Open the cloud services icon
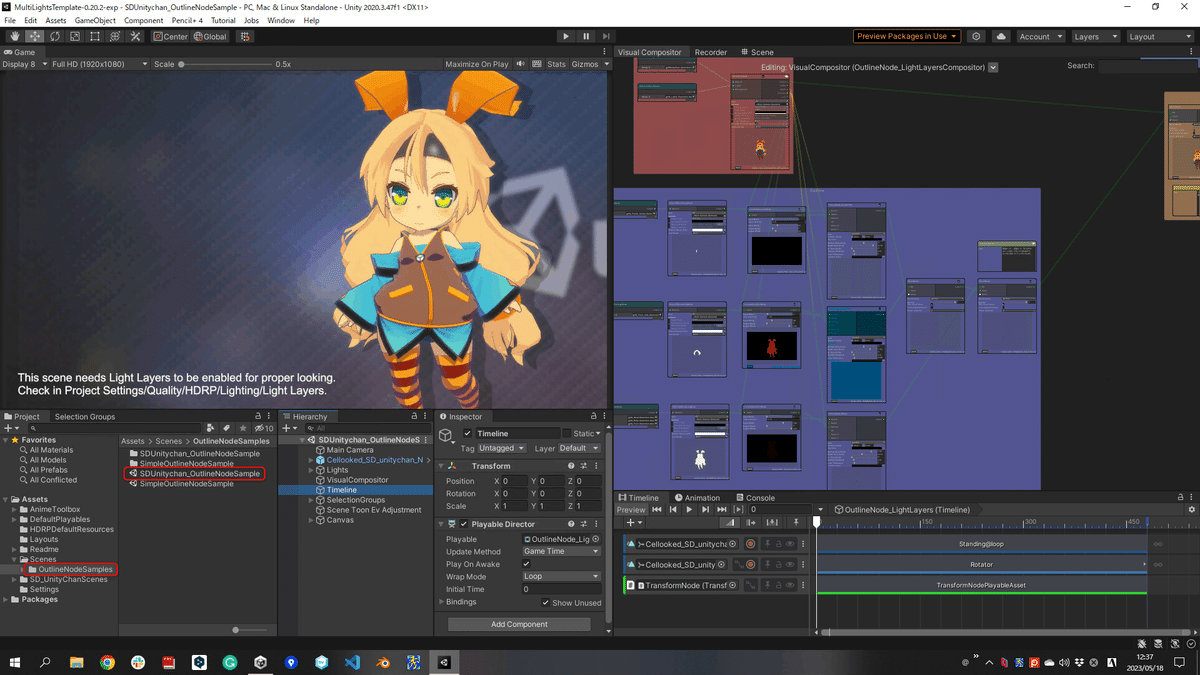Image resolution: width=1200 pixels, height=675 pixels. coord(1001,36)
